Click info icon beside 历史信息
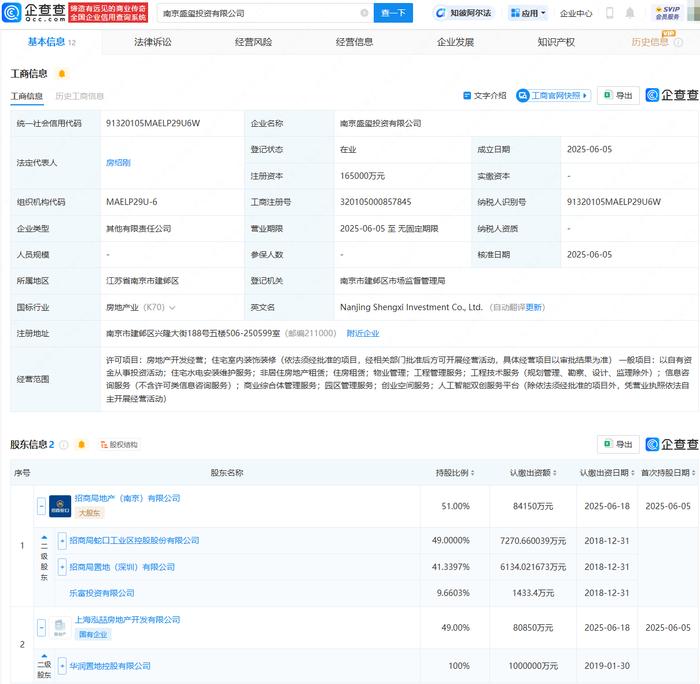 (x=678, y=42)
